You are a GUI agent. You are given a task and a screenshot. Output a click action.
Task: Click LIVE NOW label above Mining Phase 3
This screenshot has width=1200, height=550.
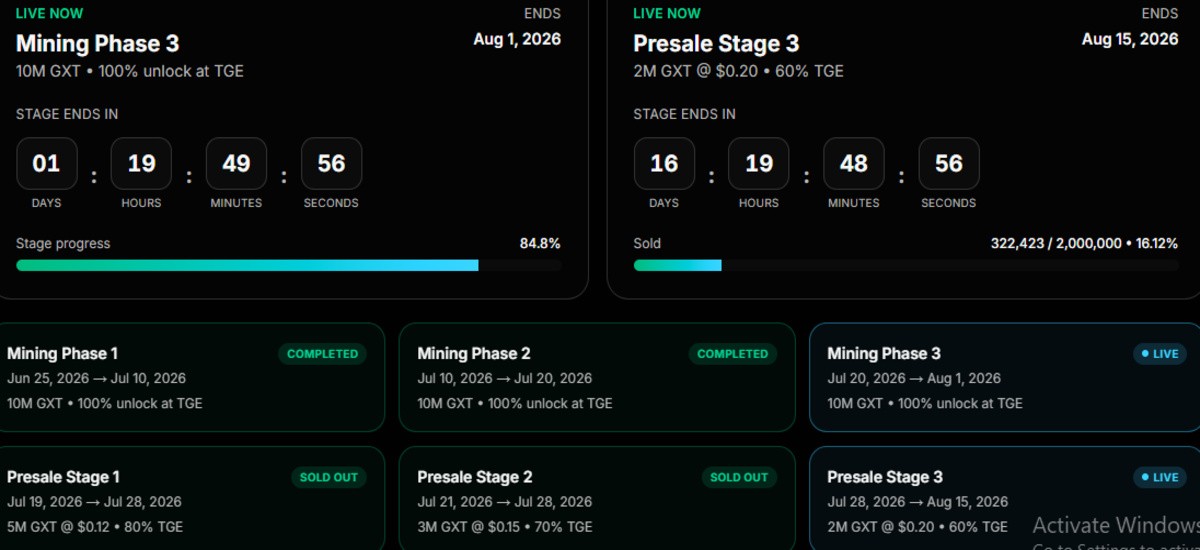pos(50,14)
